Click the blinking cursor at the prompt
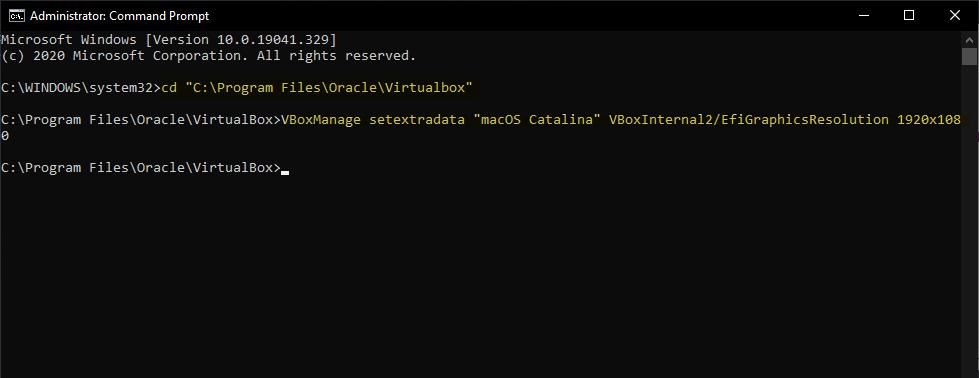This screenshot has width=979, height=378. coord(285,172)
